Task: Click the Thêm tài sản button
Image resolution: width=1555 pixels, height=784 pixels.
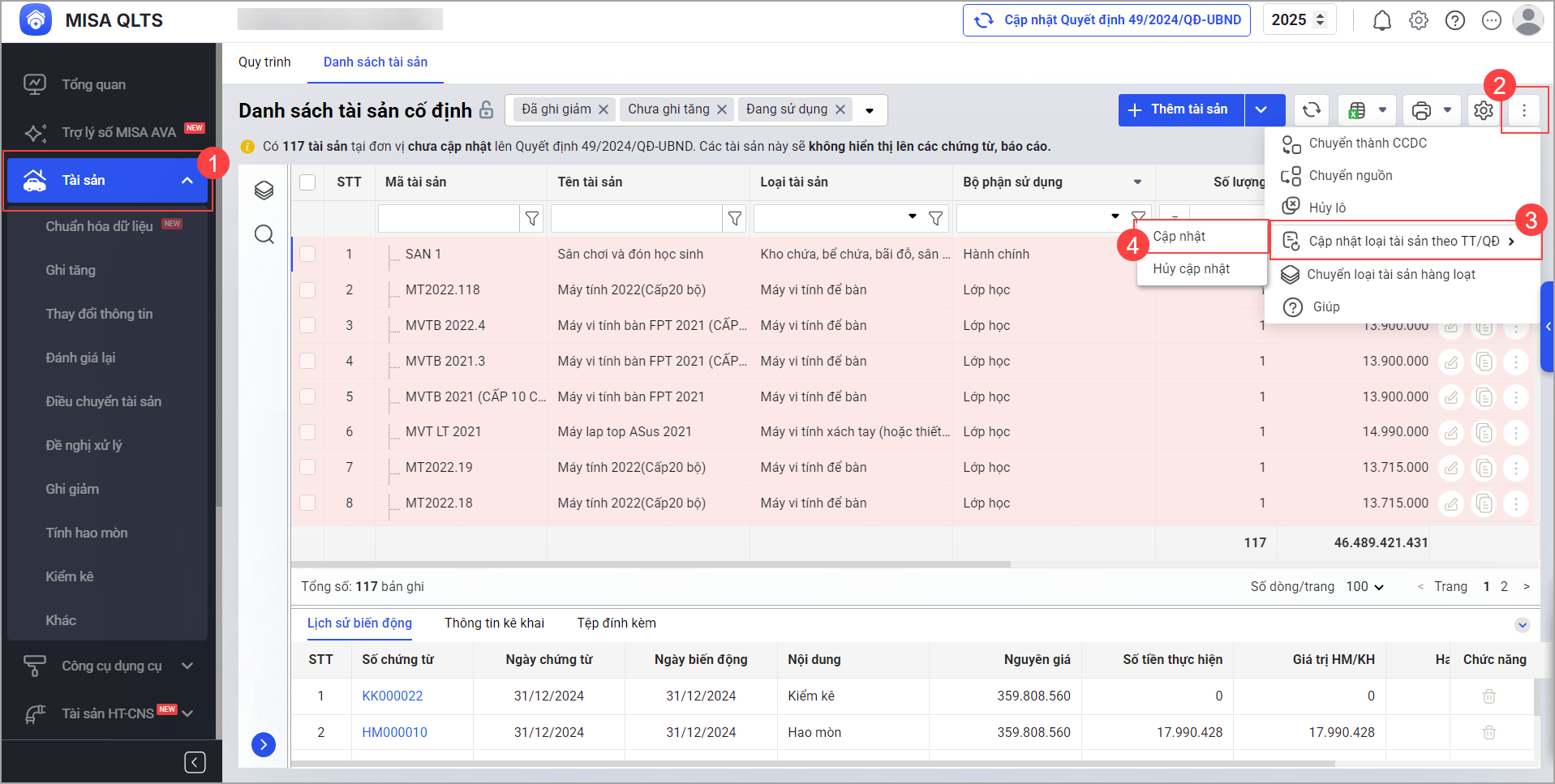Action: point(1180,110)
